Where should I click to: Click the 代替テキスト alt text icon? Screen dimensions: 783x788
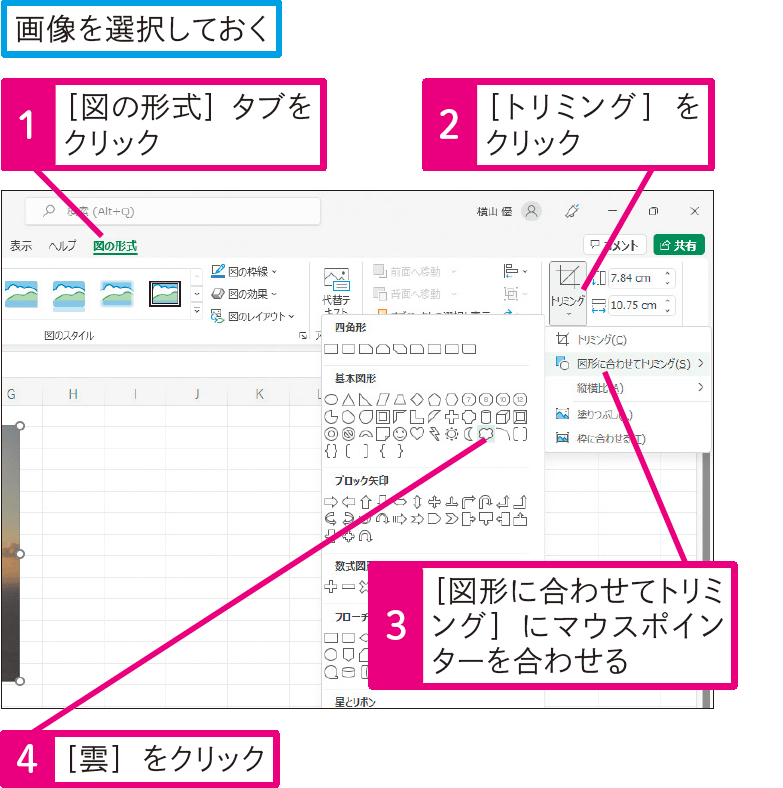337,279
